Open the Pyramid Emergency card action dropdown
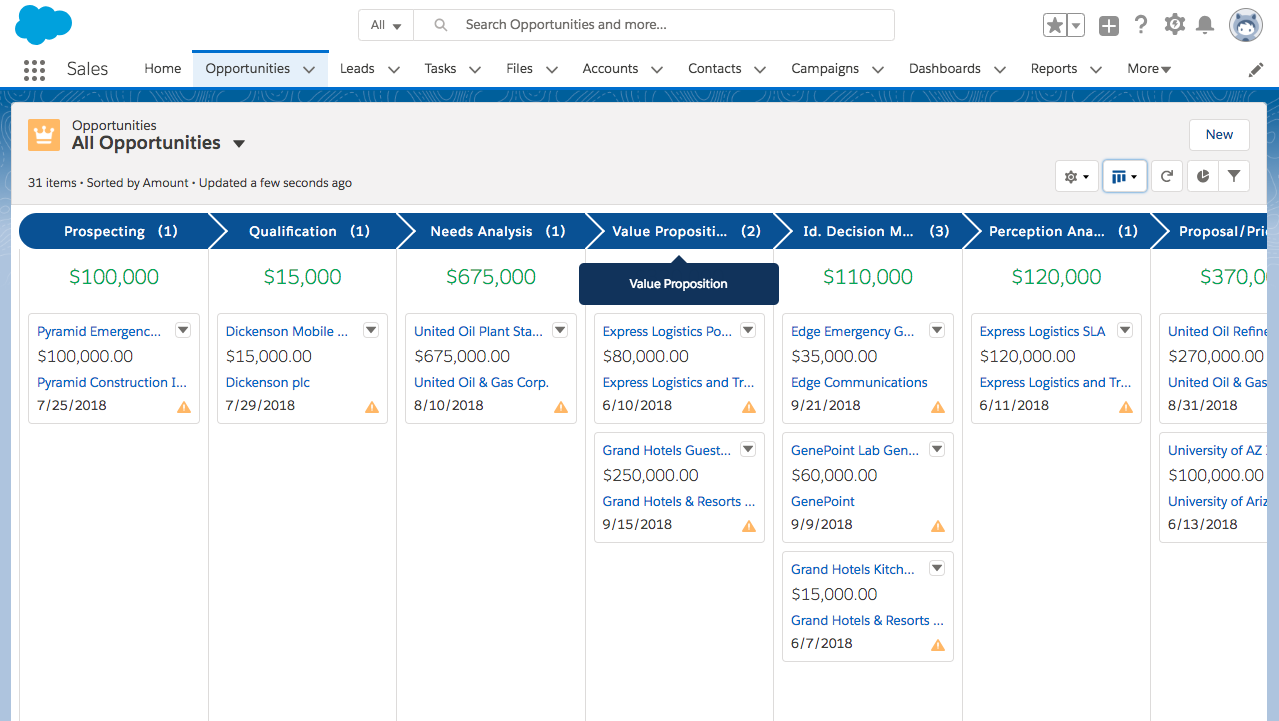The image size is (1279, 721). pos(182,329)
